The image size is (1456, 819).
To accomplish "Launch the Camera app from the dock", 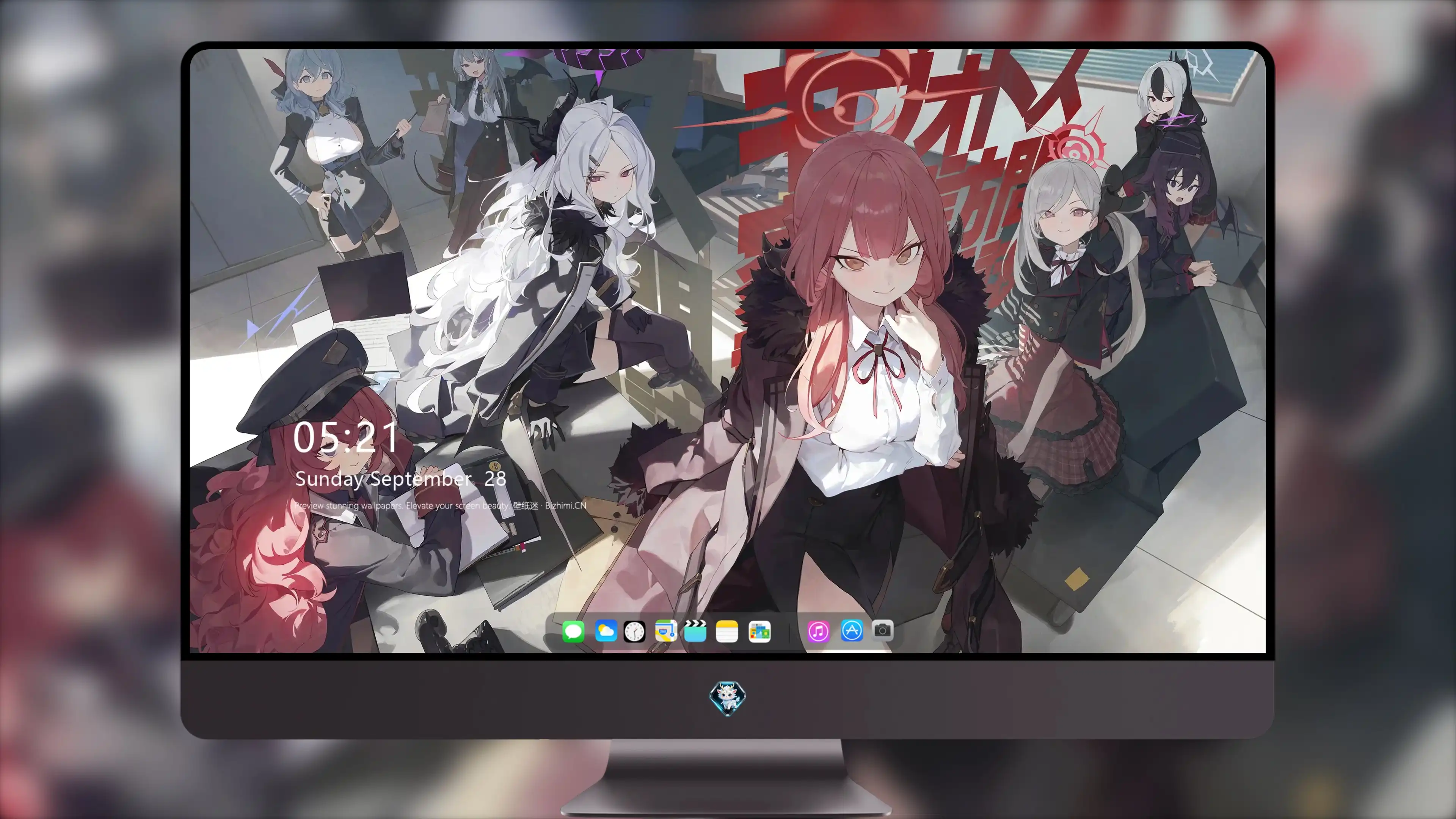I will [x=882, y=630].
